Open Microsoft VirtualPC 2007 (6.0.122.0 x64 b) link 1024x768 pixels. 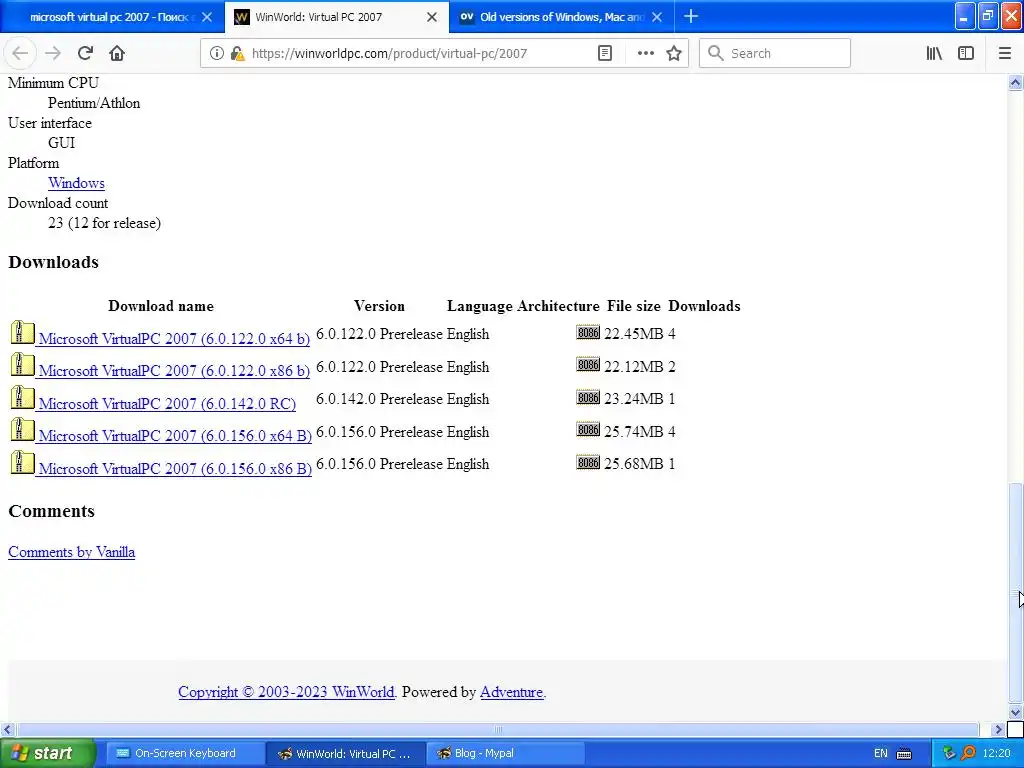tap(174, 338)
